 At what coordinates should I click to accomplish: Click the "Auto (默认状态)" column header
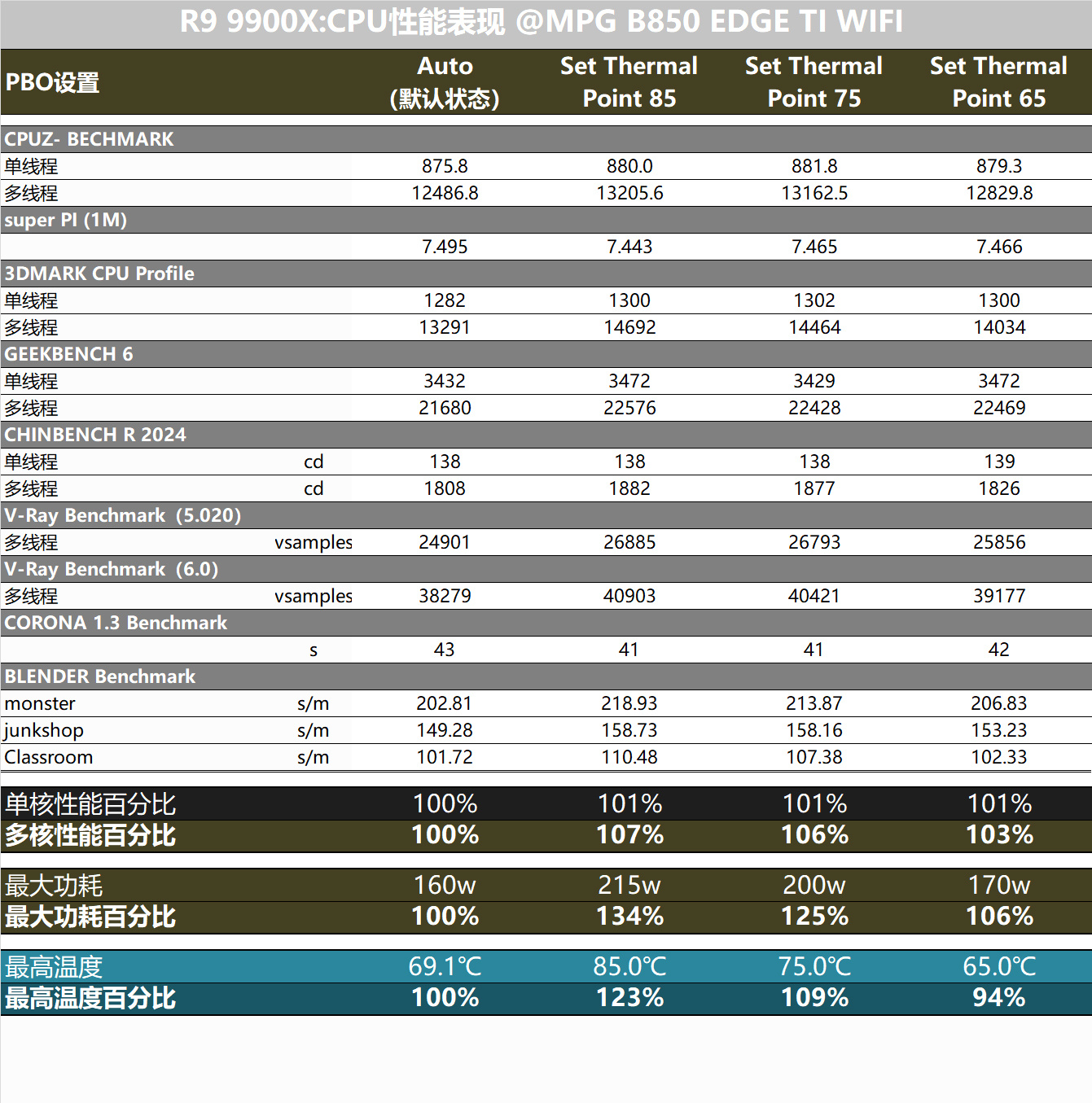click(445, 82)
